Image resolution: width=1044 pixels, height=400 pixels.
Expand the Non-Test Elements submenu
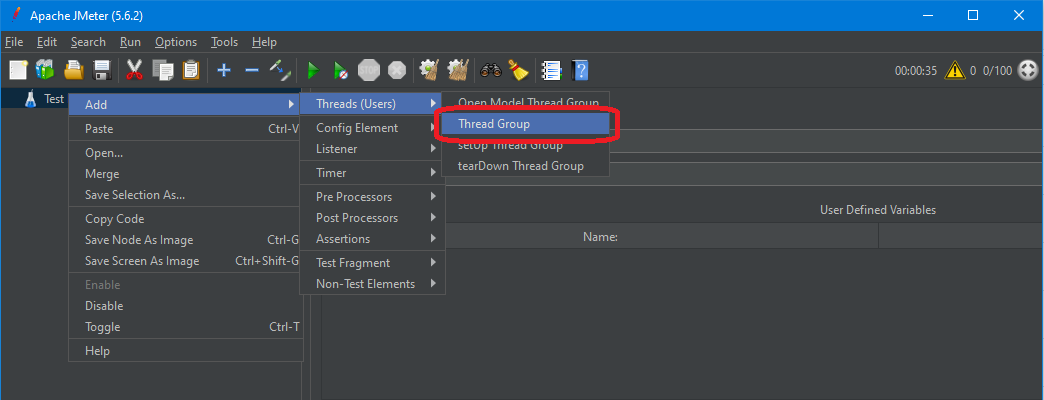tap(372, 284)
